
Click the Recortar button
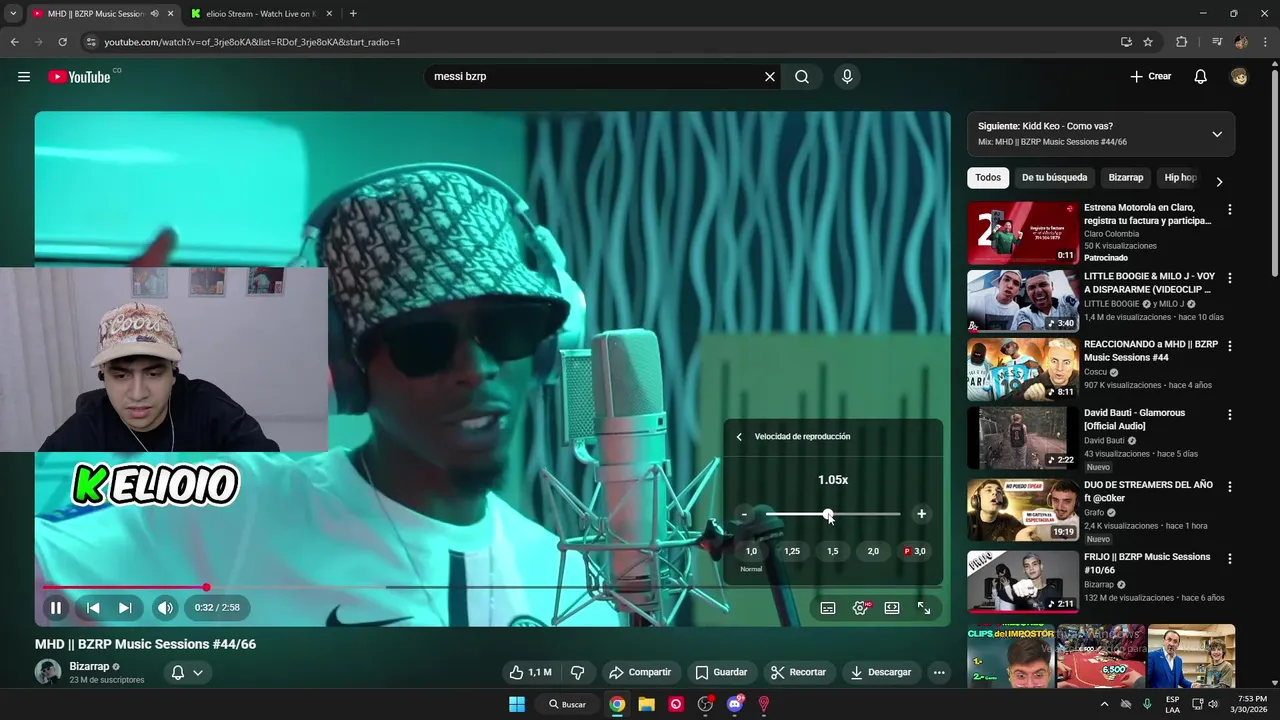(798, 672)
